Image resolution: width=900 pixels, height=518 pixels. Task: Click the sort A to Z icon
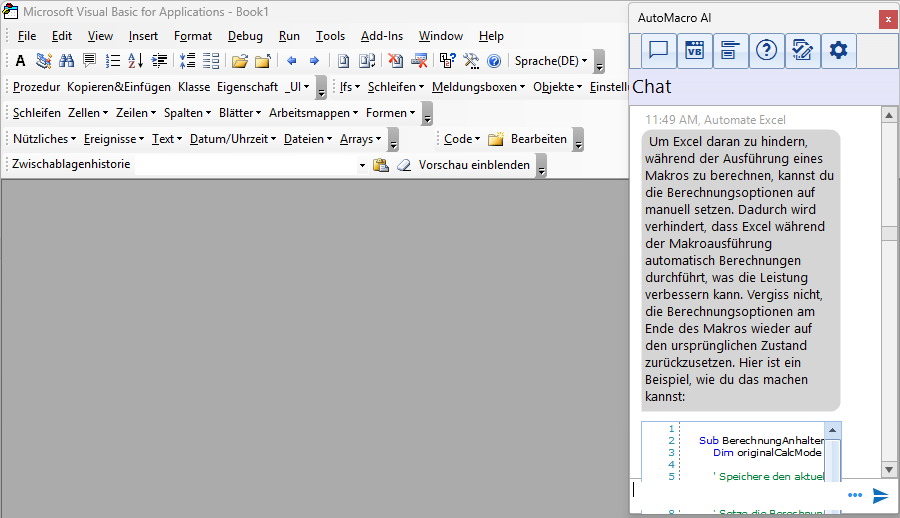[135, 61]
